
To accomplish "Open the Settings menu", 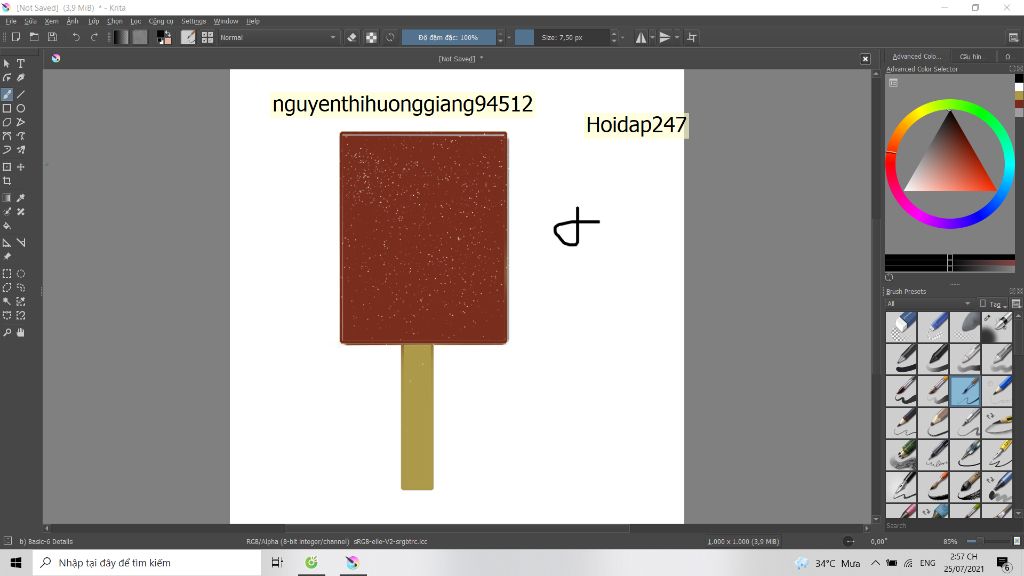I will point(193,21).
